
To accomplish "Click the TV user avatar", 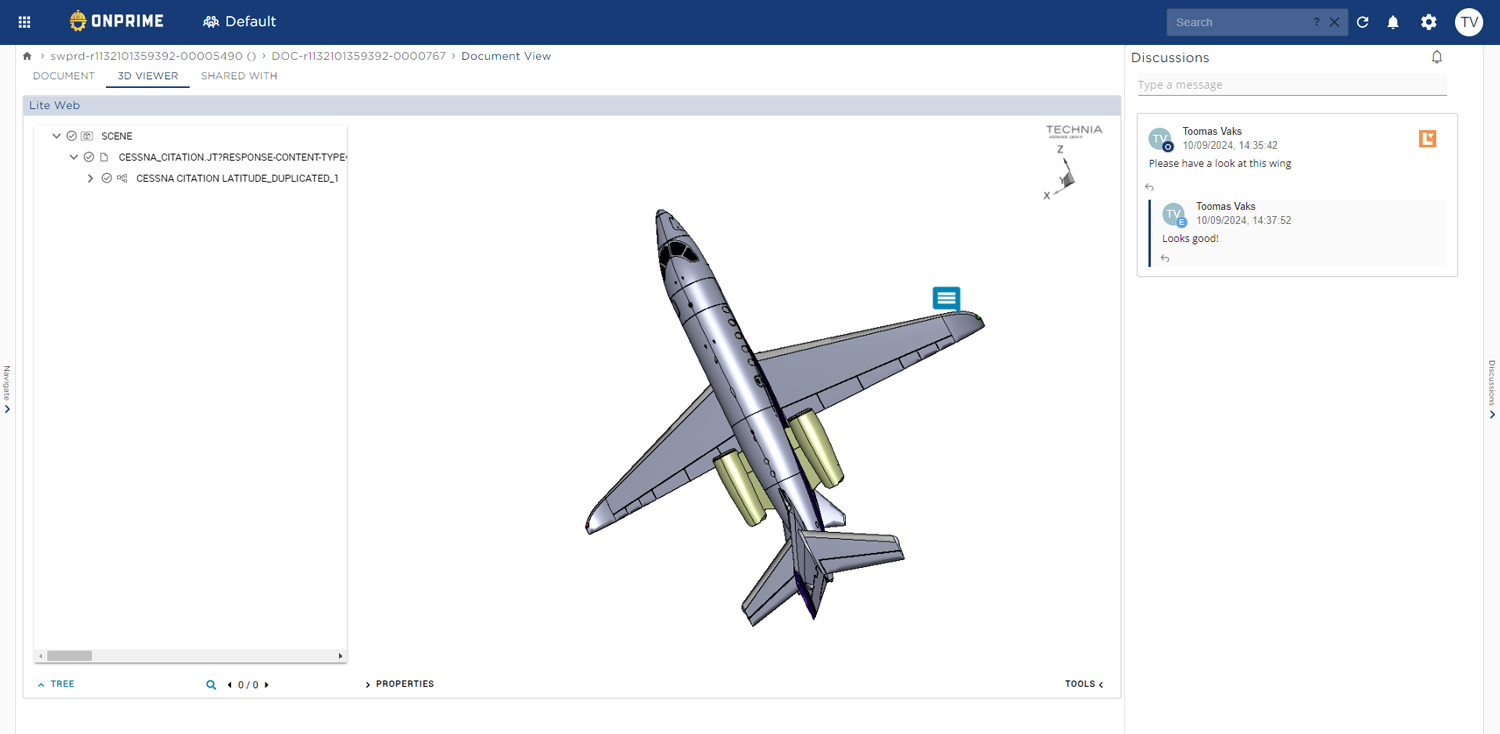I will pos(1469,22).
